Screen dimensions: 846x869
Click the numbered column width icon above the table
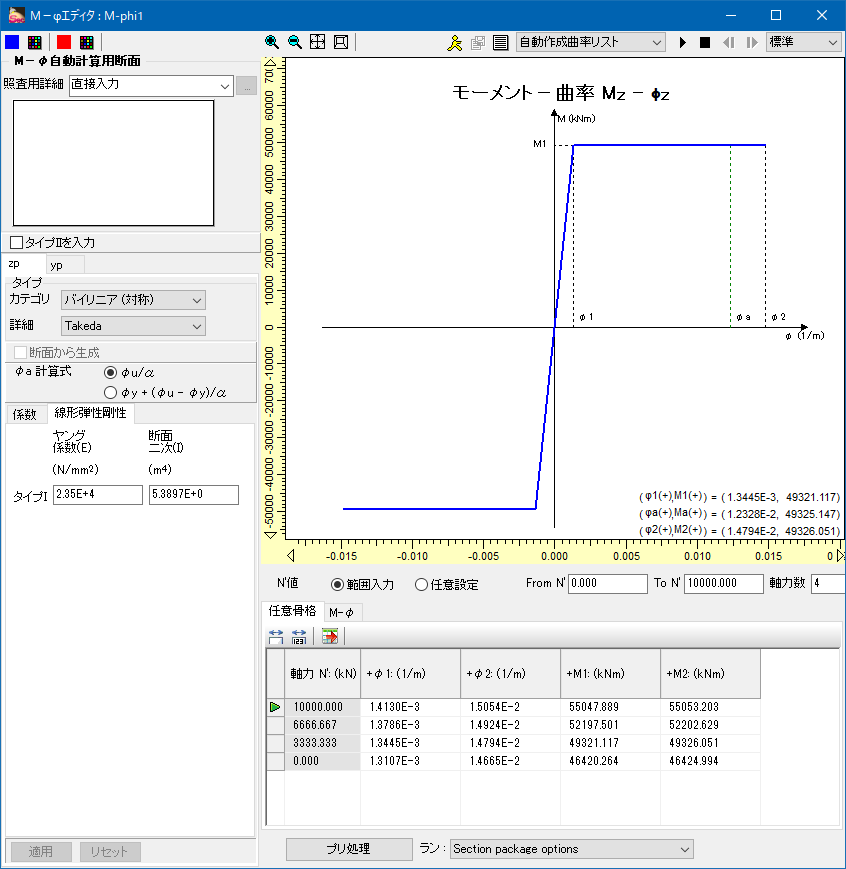tap(299, 636)
